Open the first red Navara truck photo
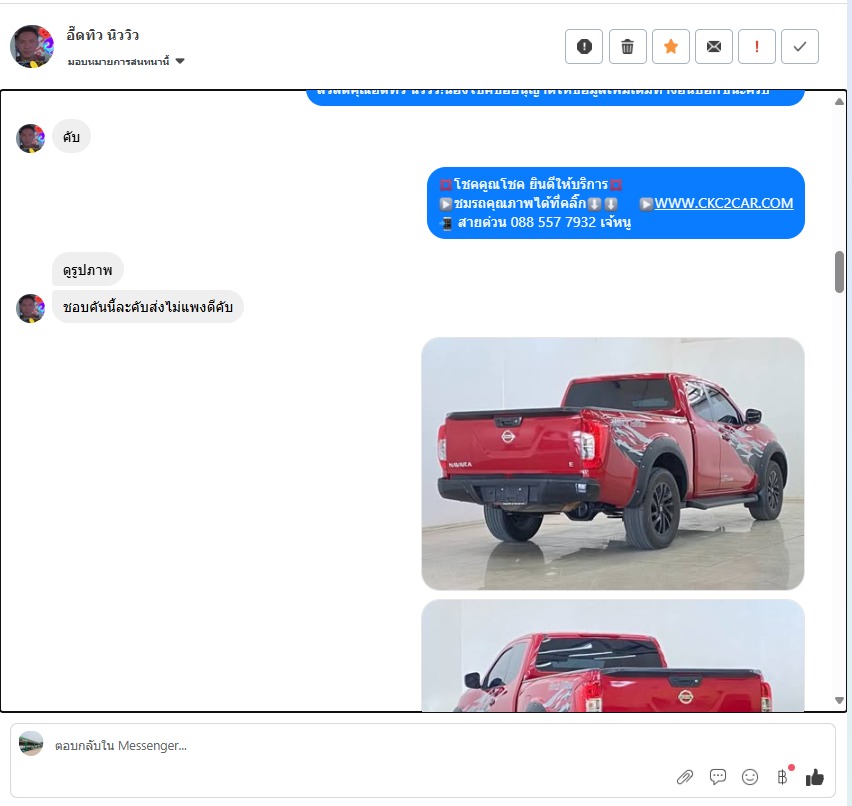Image resolution: width=852 pixels, height=806 pixels. tap(612, 463)
